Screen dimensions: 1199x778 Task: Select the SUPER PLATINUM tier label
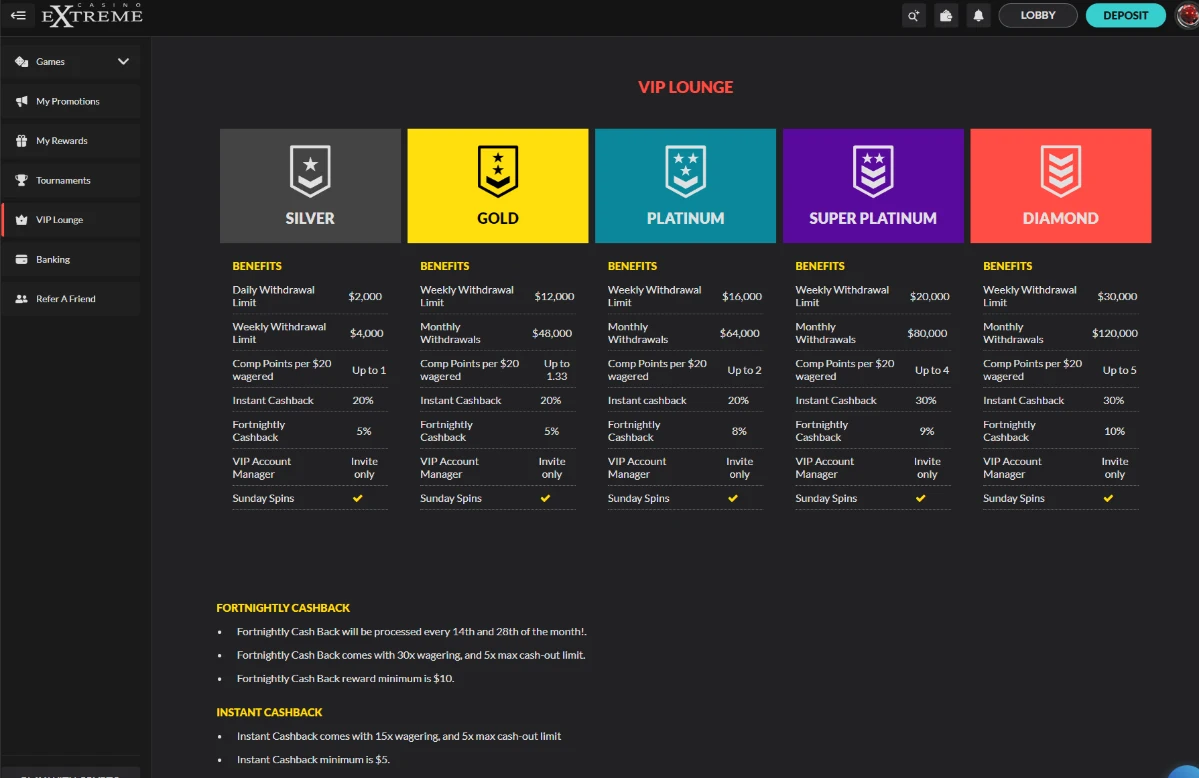873,219
